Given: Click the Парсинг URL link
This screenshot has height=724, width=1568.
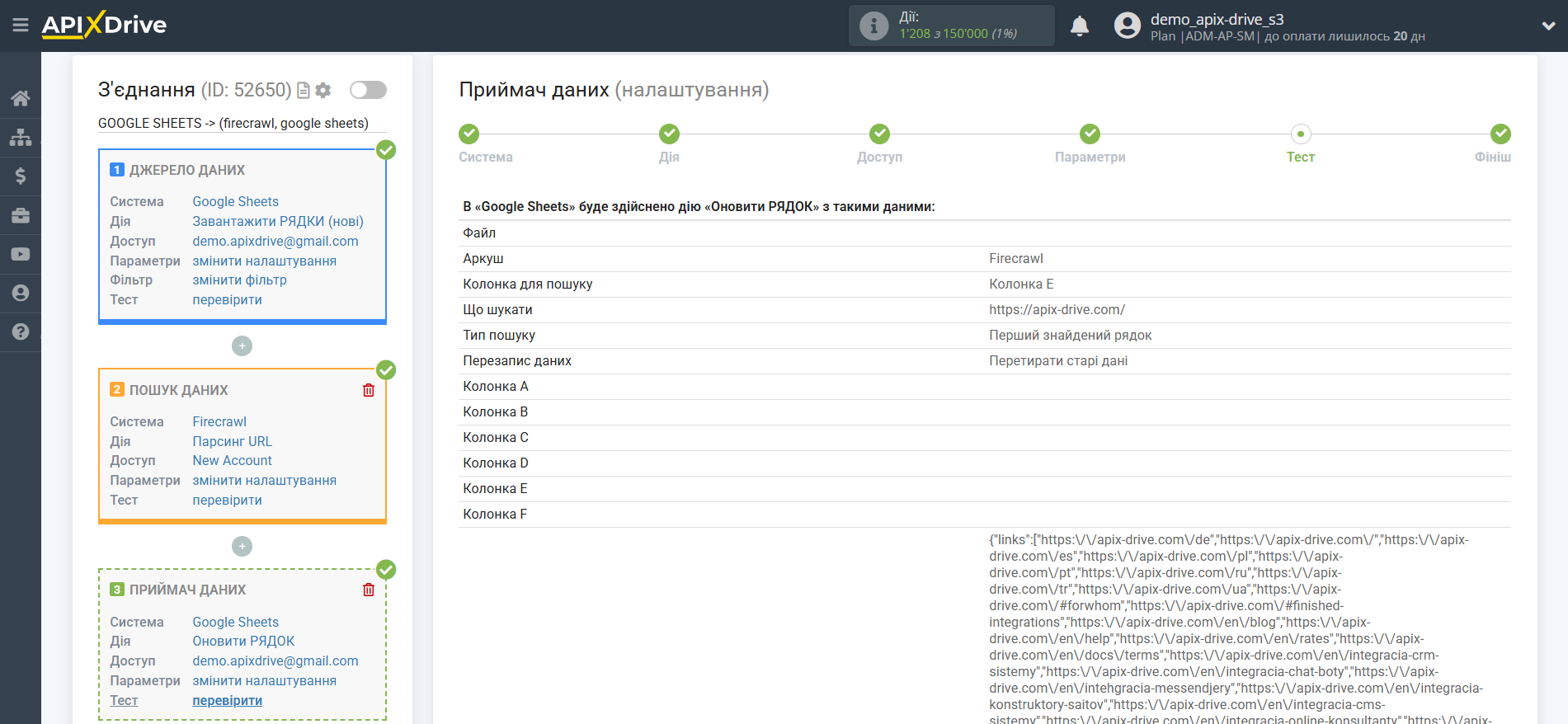Looking at the screenshot, I should [232, 441].
